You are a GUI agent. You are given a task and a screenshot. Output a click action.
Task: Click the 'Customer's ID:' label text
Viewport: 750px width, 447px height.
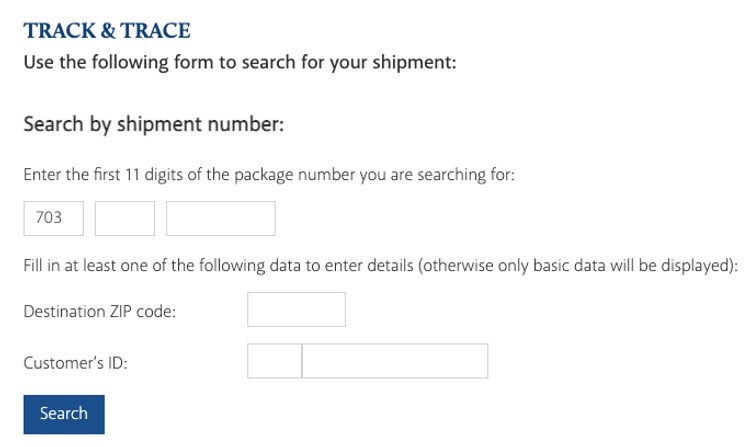click(75, 363)
